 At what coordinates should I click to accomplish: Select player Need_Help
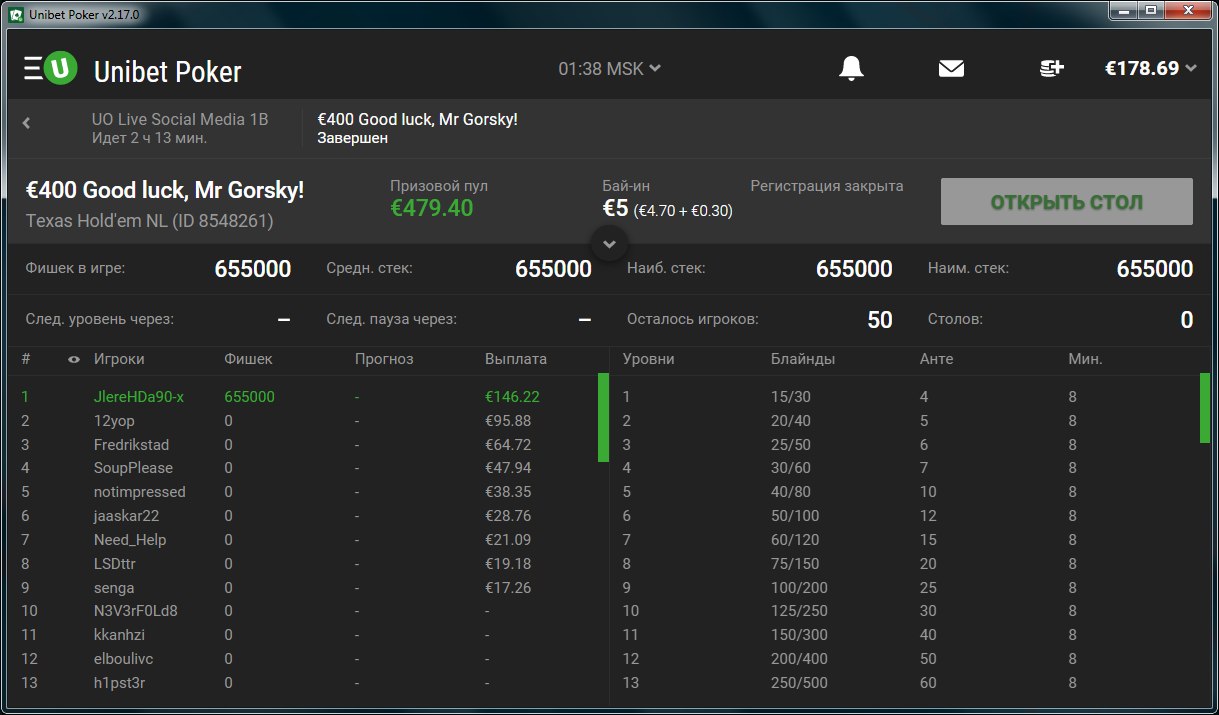130,540
